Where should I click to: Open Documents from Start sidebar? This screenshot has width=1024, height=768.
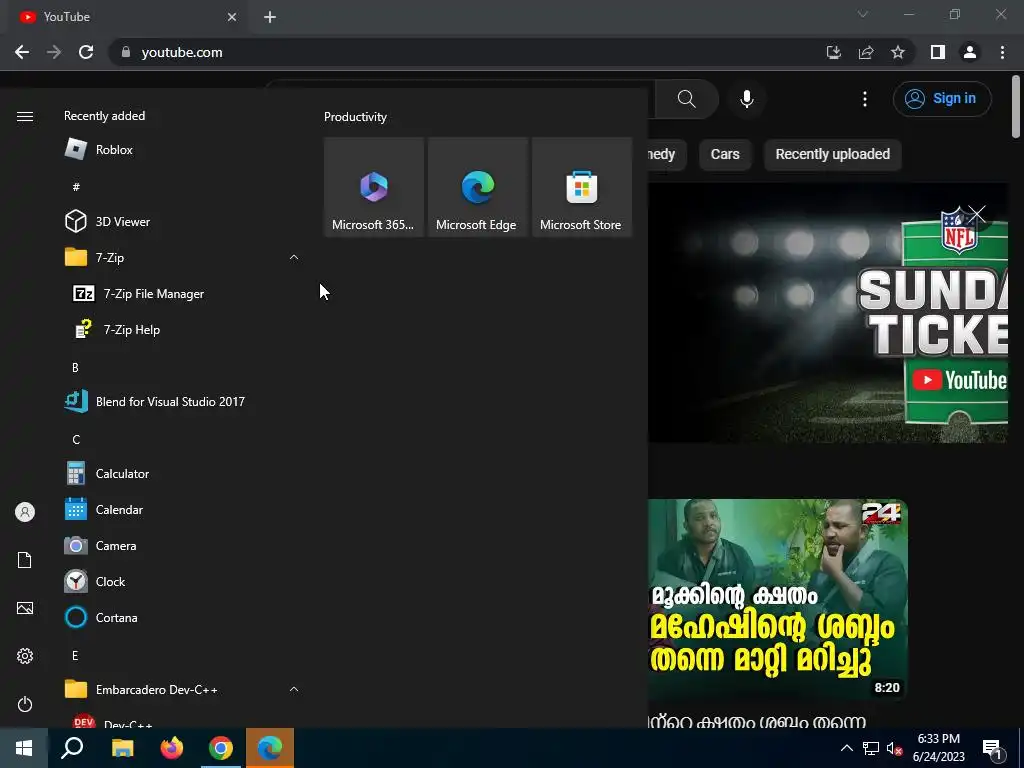(25, 560)
